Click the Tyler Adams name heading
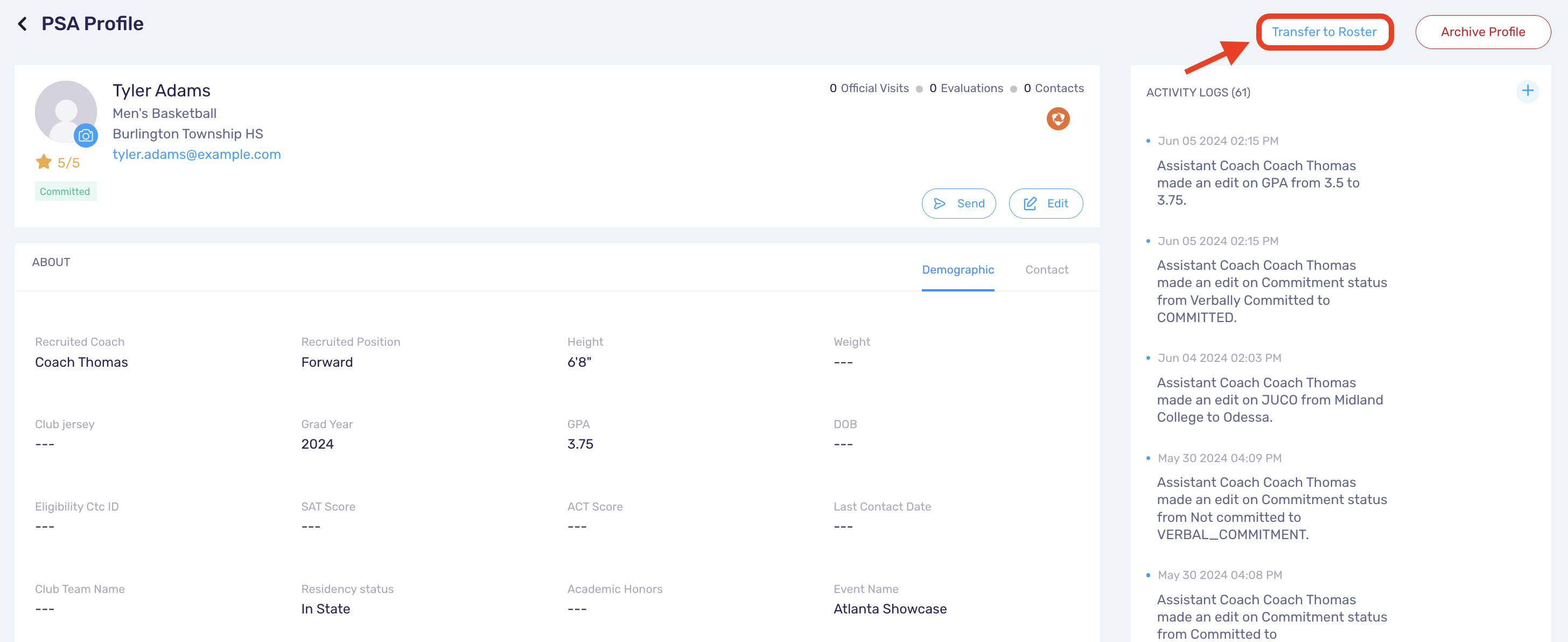 (x=162, y=91)
